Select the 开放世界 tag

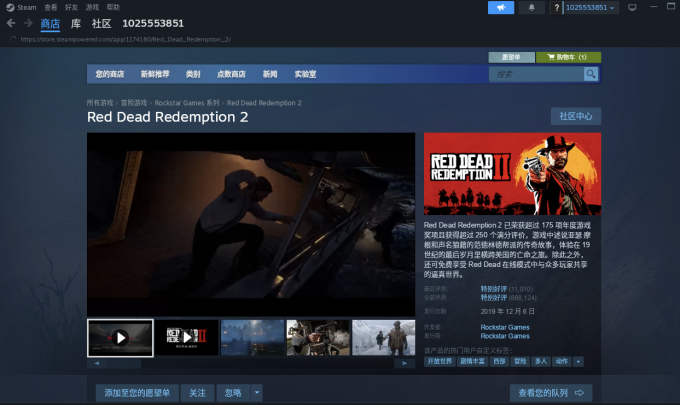pyautogui.click(x=439, y=361)
